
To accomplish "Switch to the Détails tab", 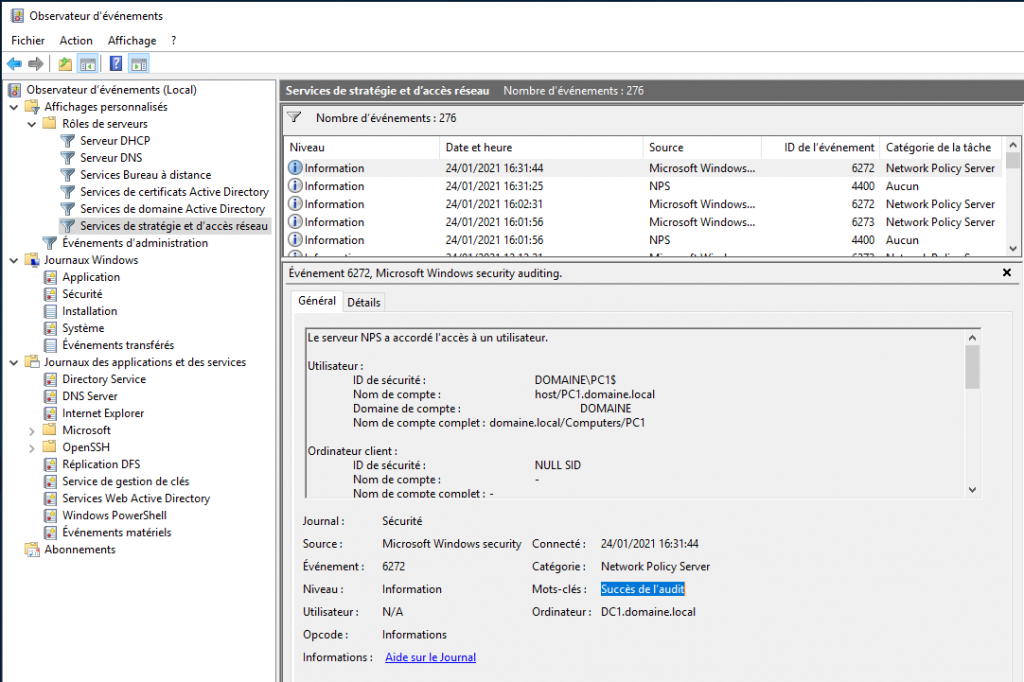I will pos(364,302).
